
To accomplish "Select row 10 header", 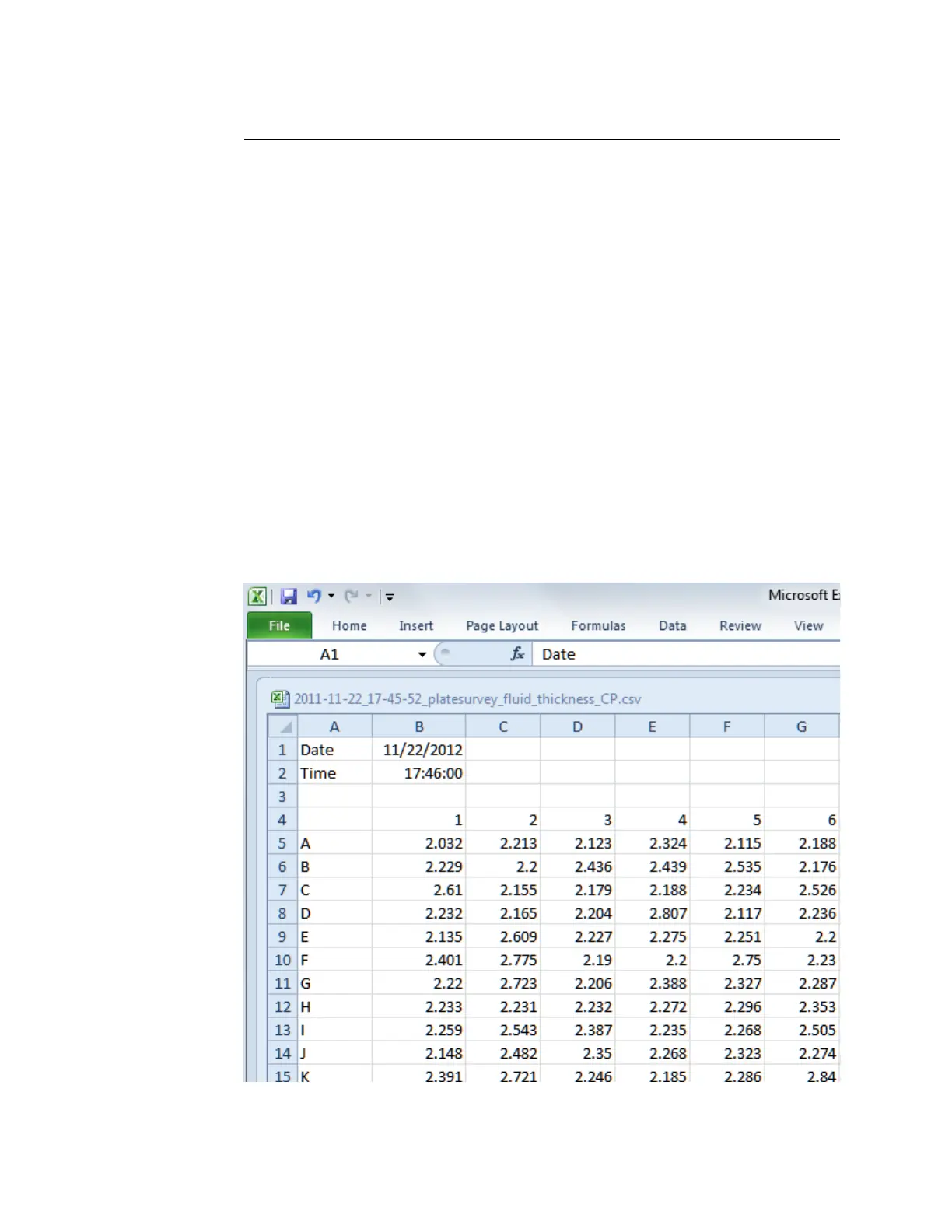I will click(282, 960).
